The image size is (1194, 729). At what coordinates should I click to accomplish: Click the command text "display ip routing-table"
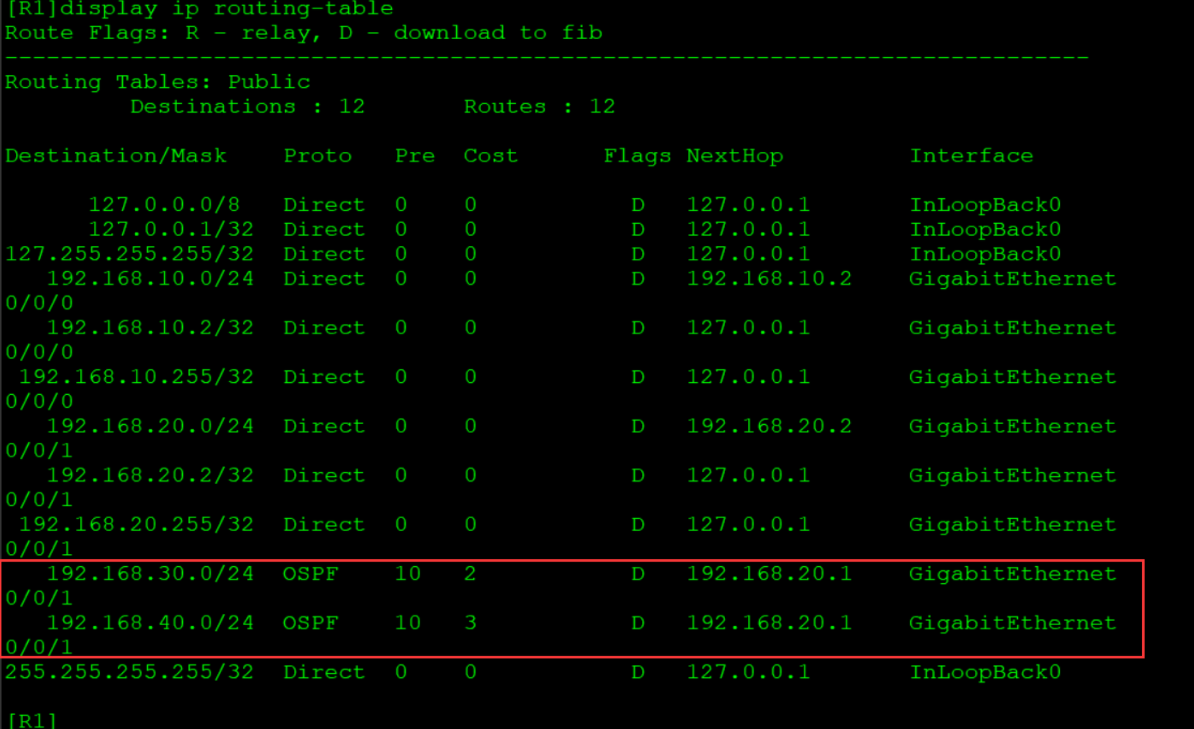click(225, 10)
